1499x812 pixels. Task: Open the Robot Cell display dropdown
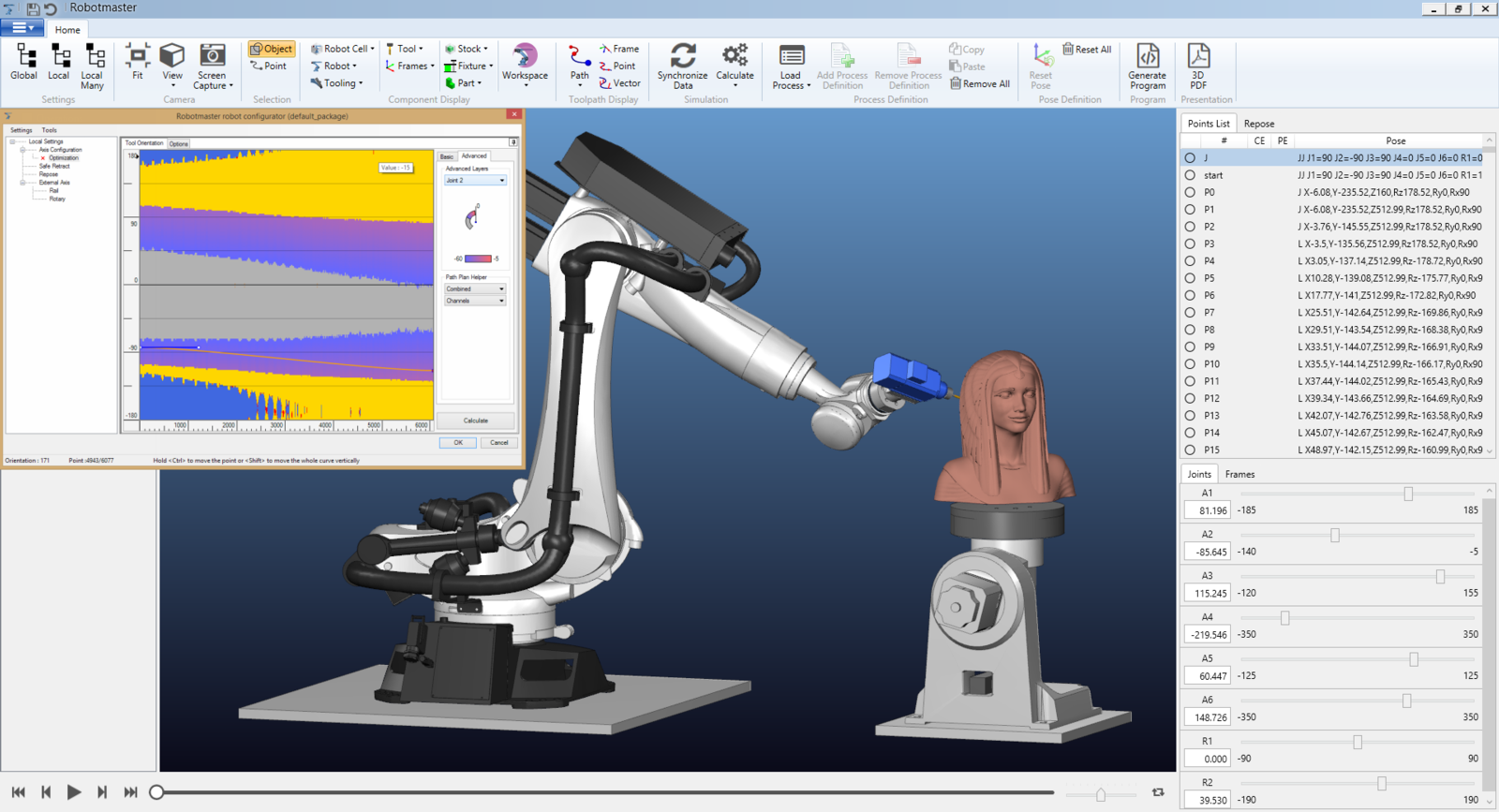(343, 49)
